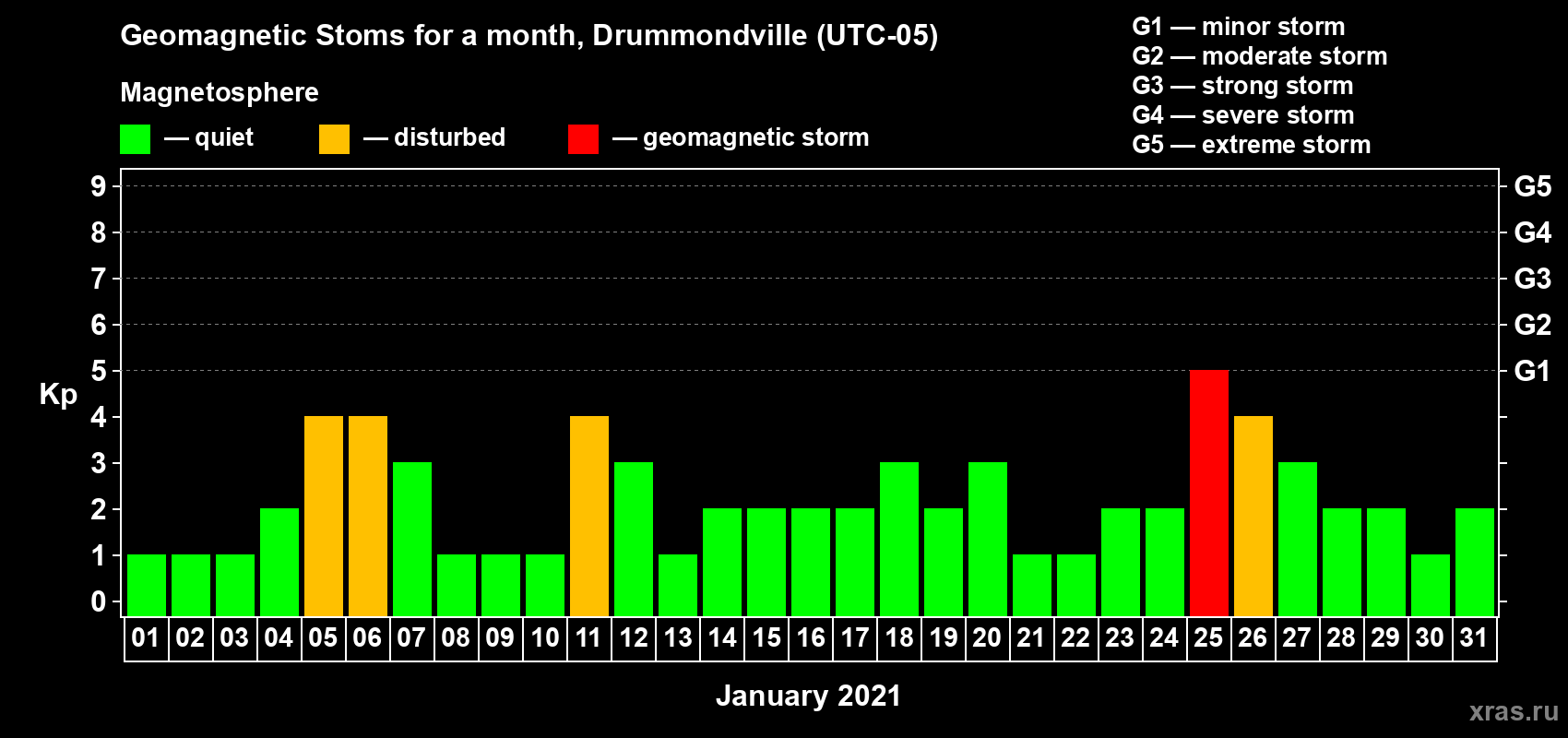The image size is (1568, 738).
Task: Click the 'G1 — minor storm' legend line
Action: 1239,27
